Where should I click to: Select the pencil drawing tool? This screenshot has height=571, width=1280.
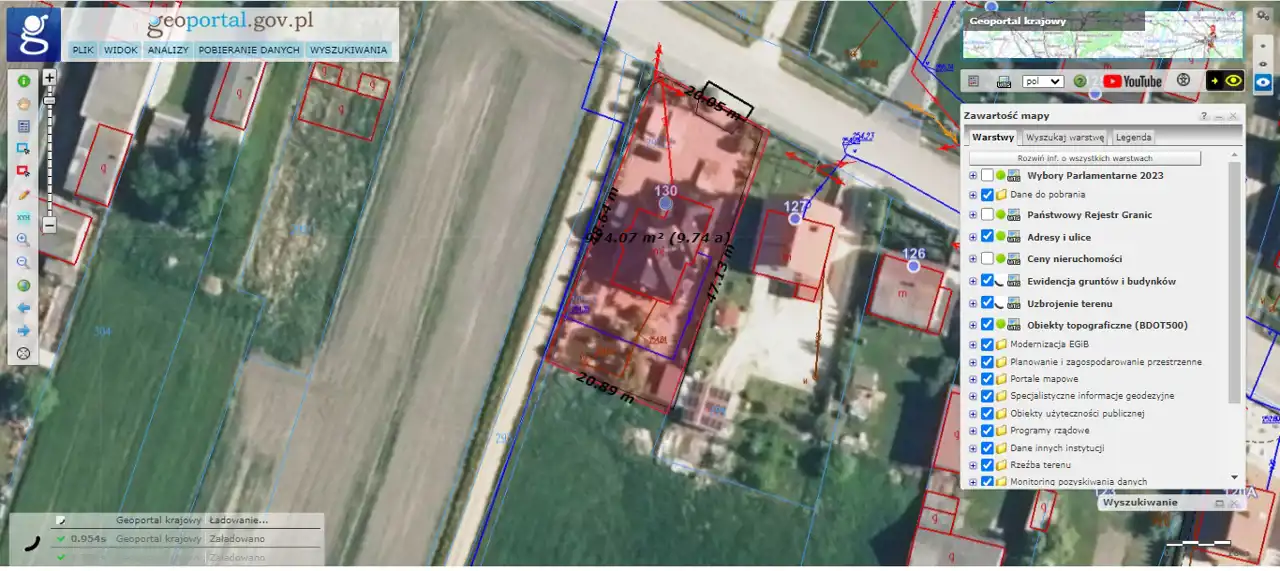(x=23, y=194)
